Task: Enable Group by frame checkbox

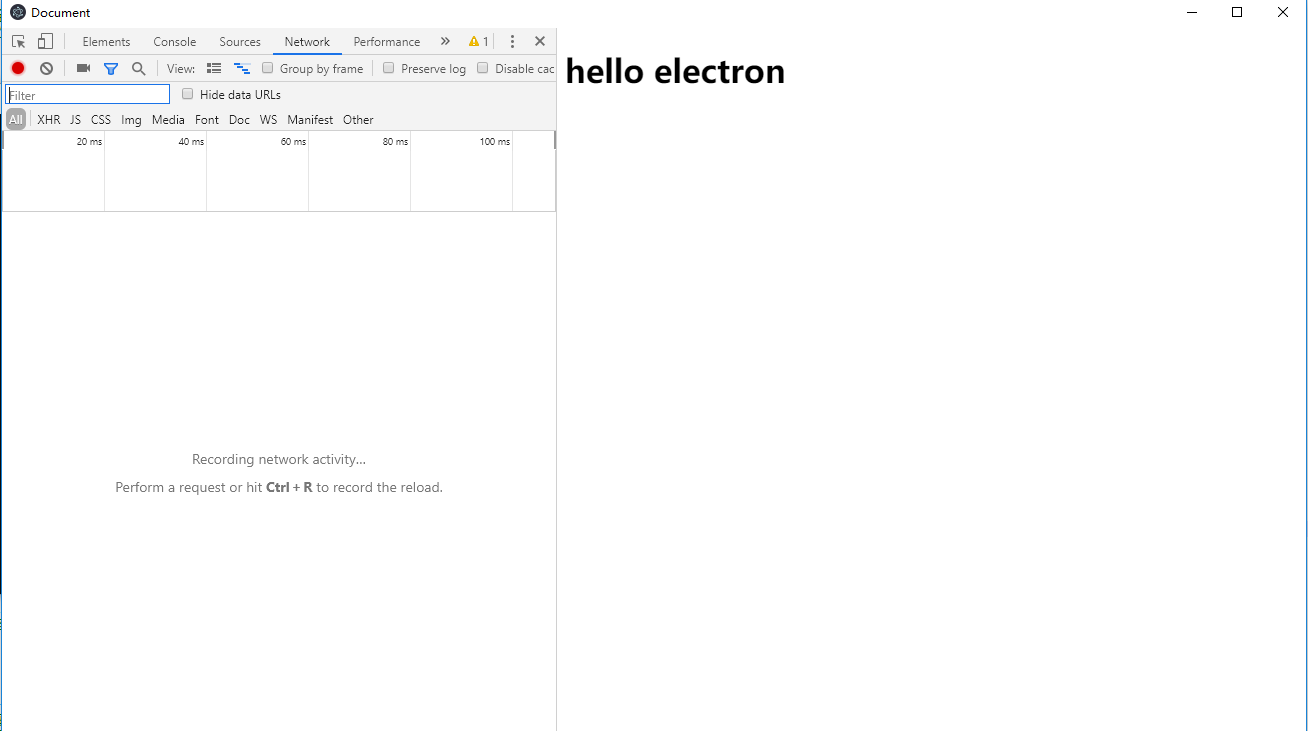Action: pyautogui.click(x=268, y=68)
